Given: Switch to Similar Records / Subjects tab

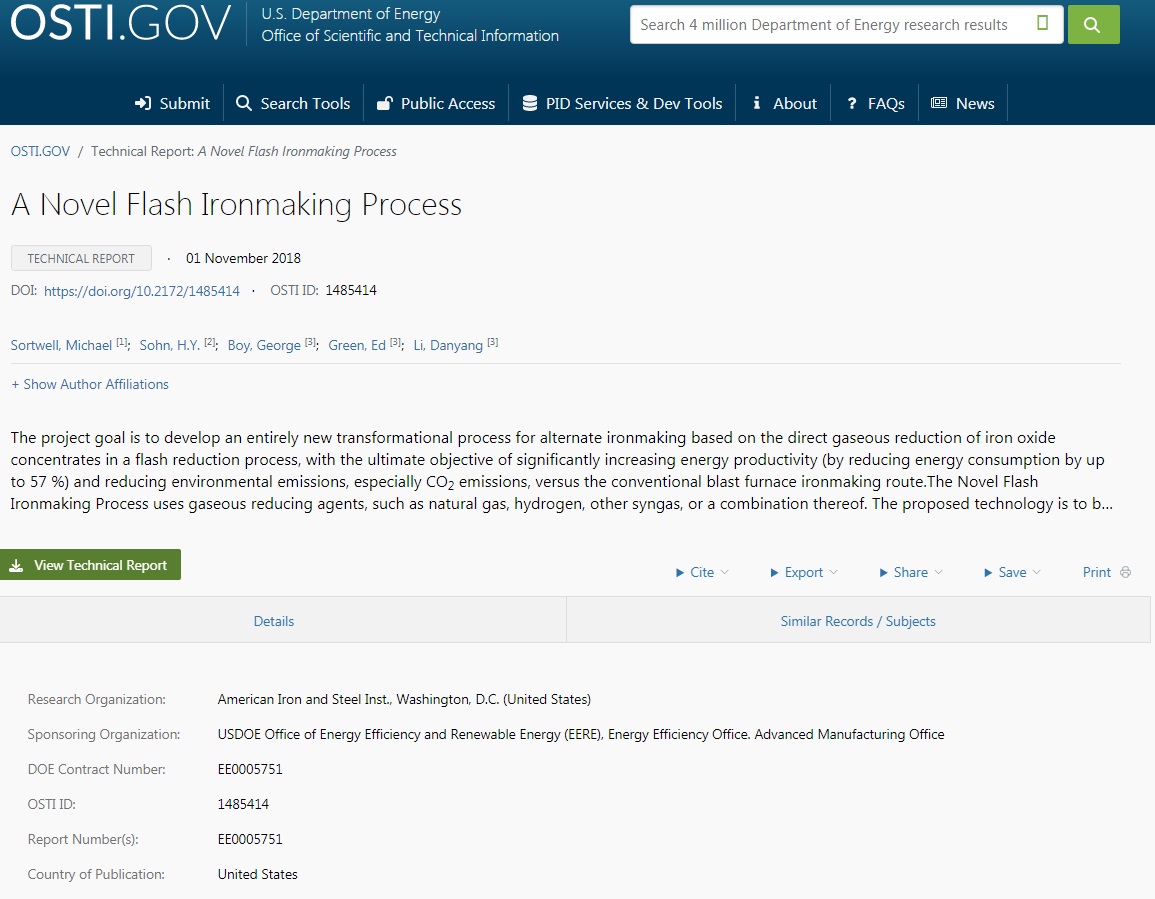Looking at the screenshot, I should tap(858, 620).
